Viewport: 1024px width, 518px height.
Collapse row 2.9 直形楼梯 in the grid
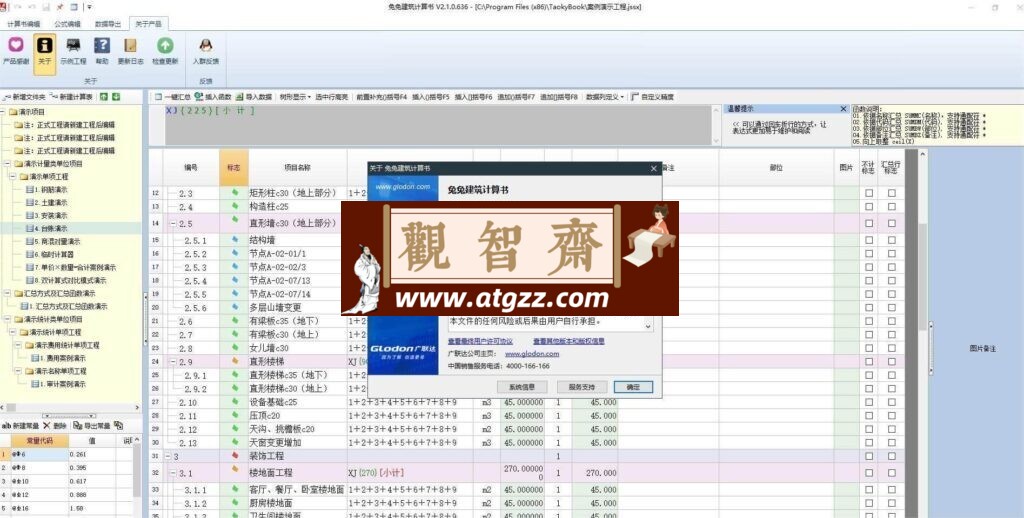coord(174,361)
